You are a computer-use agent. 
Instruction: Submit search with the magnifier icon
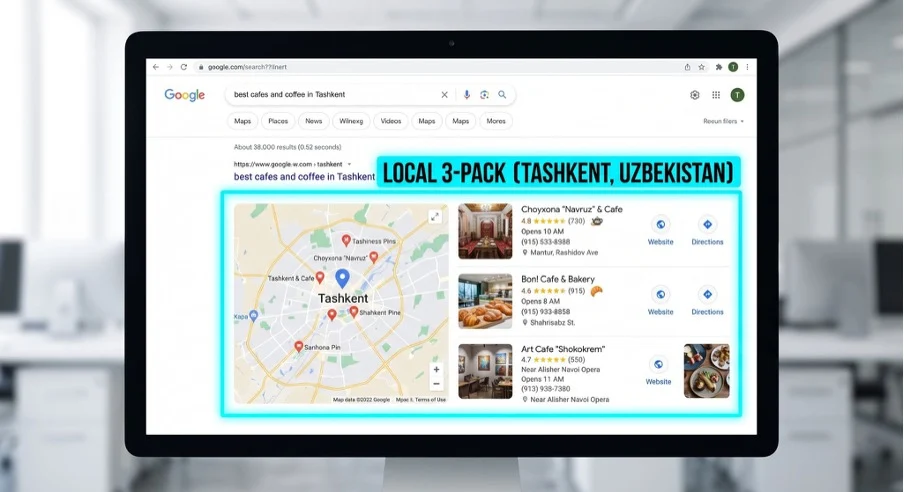coord(502,95)
